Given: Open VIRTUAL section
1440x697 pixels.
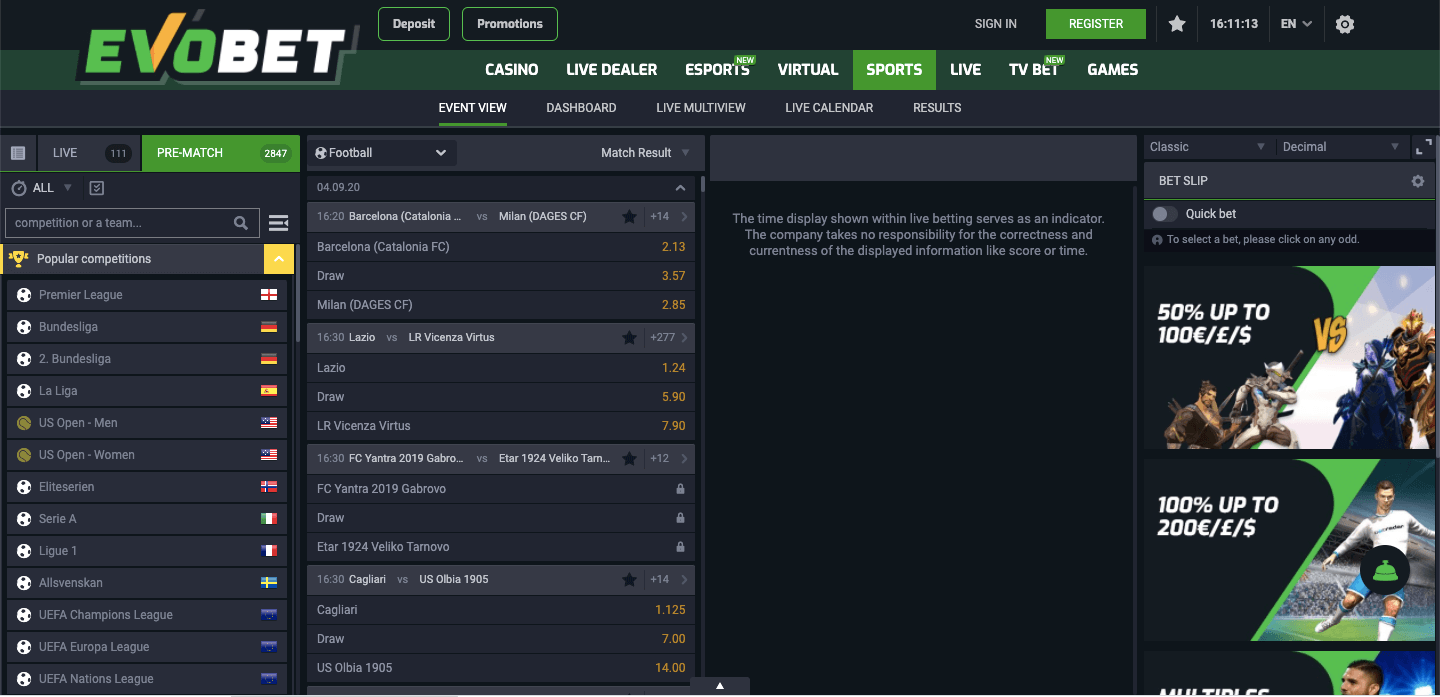Looking at the screenshot, I should point(808,70).
